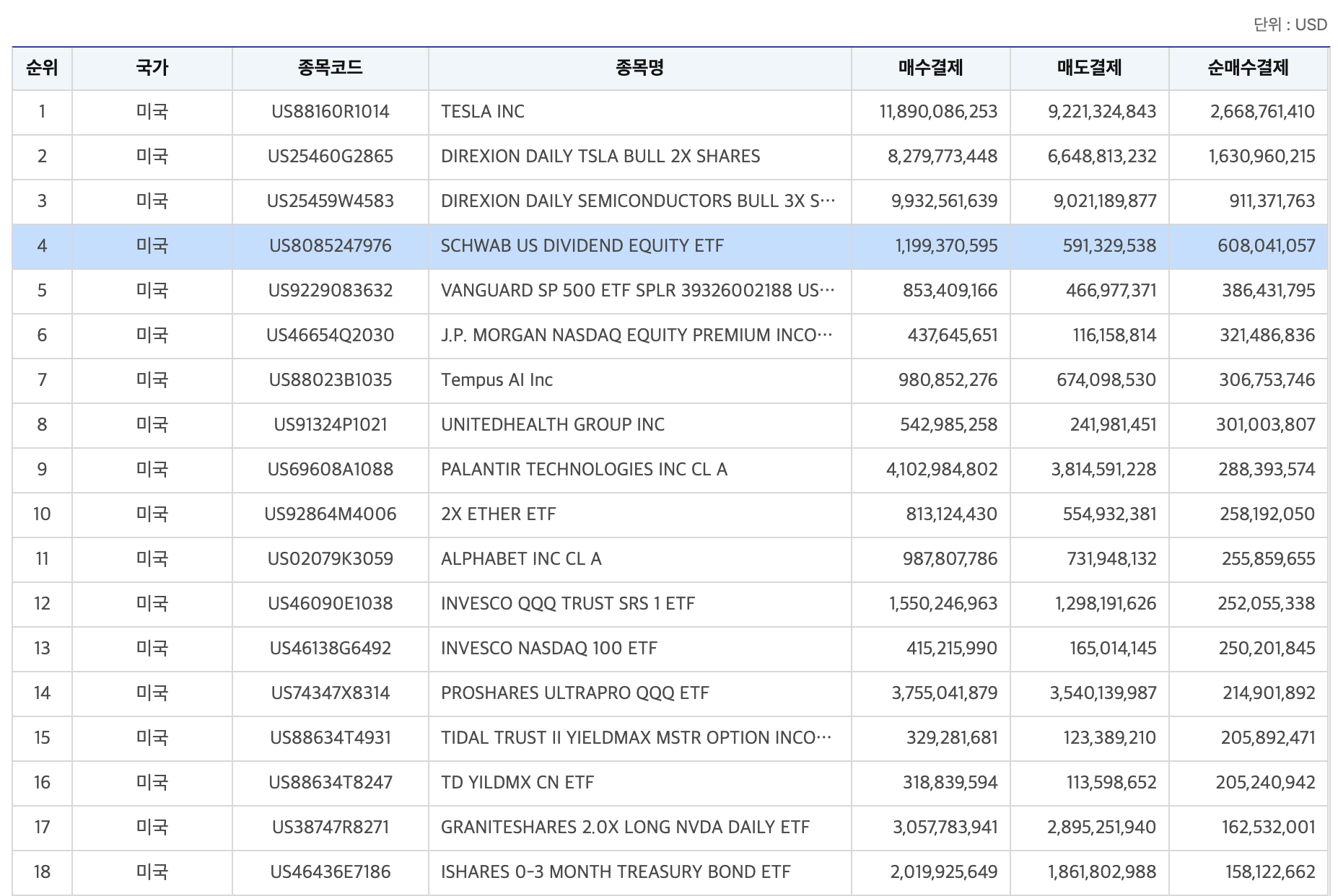
Task: Click net buy value 321,486,836
Action: coord(1268,335)
